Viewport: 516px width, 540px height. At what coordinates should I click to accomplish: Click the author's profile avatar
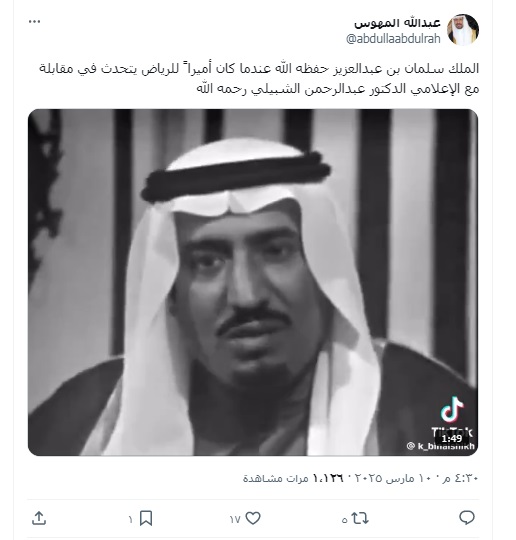click(x=463, y=30)
